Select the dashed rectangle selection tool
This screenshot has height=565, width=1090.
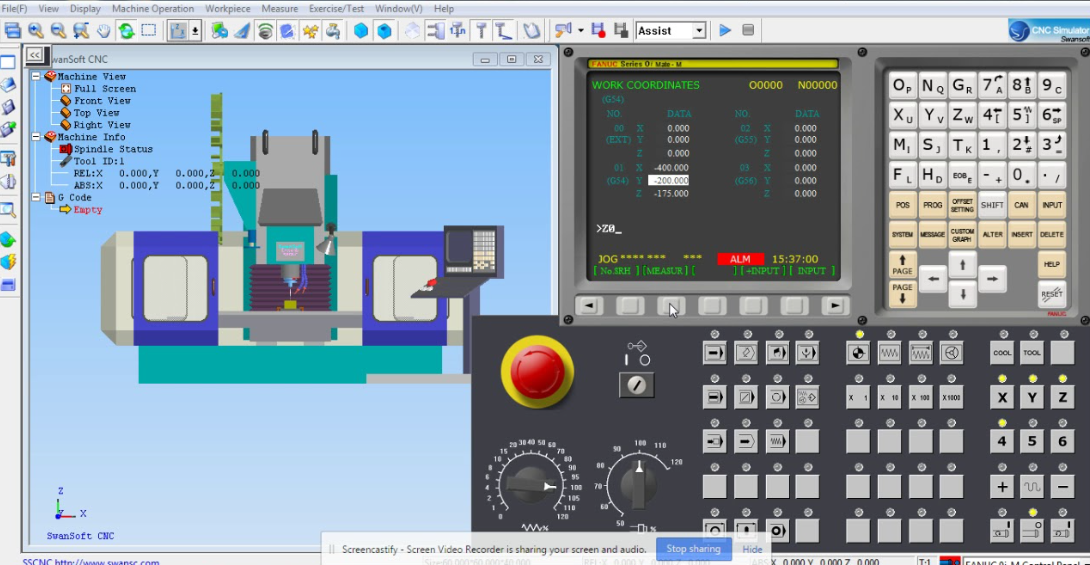click(149, 31)
